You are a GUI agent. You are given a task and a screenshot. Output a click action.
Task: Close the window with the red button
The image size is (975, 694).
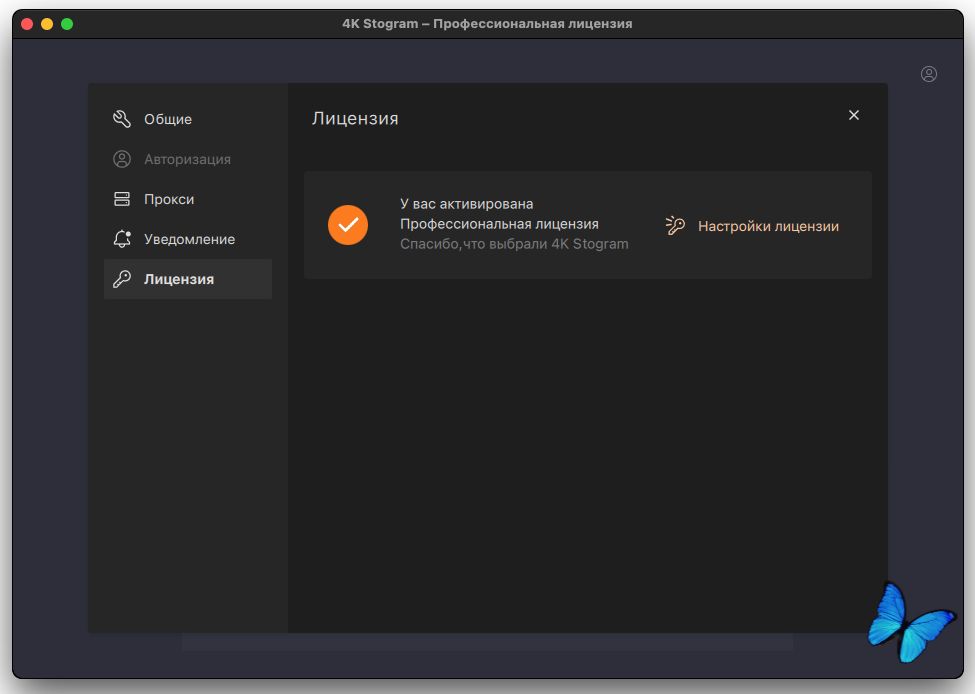pyautogui.click(x=27, y=24)
